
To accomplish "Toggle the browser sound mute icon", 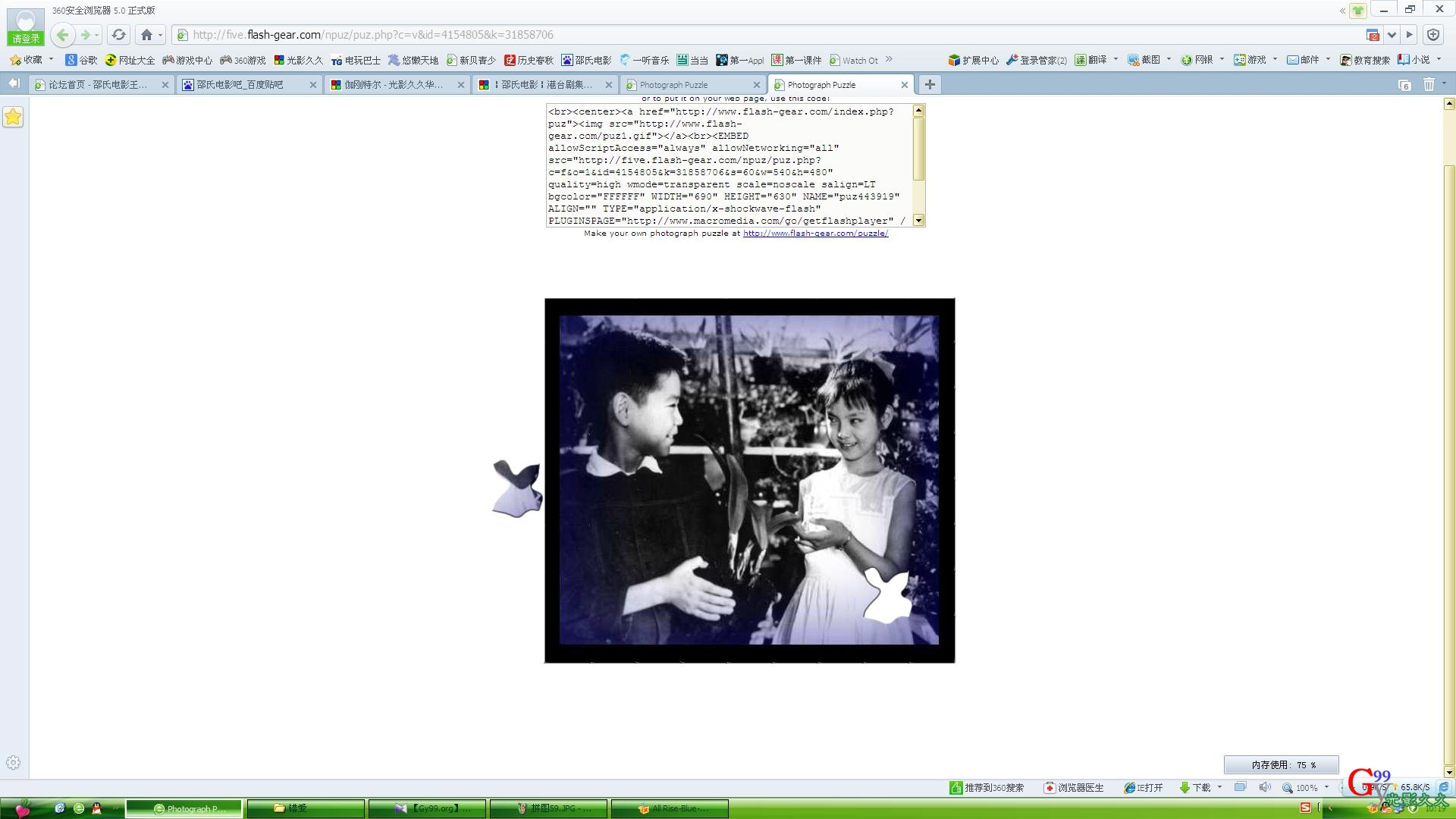I will [1264, 788].
